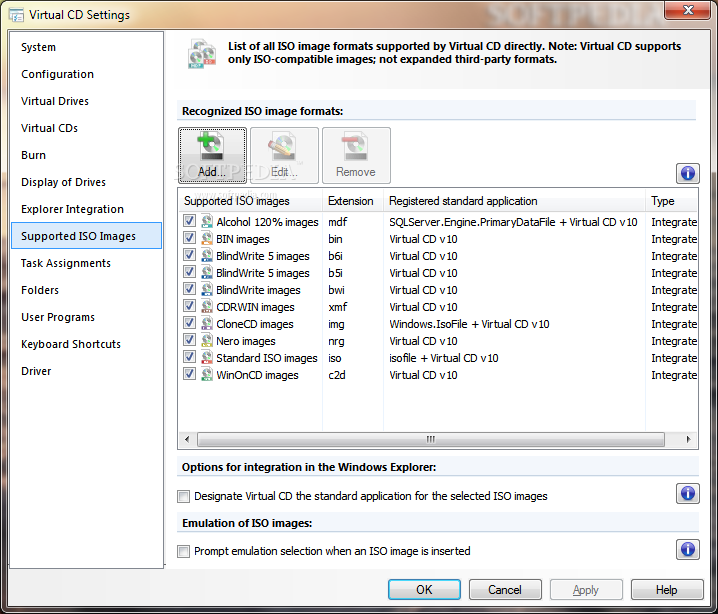Toggle BlindWrite 5 images b5i checkbox

pos(189,272)
